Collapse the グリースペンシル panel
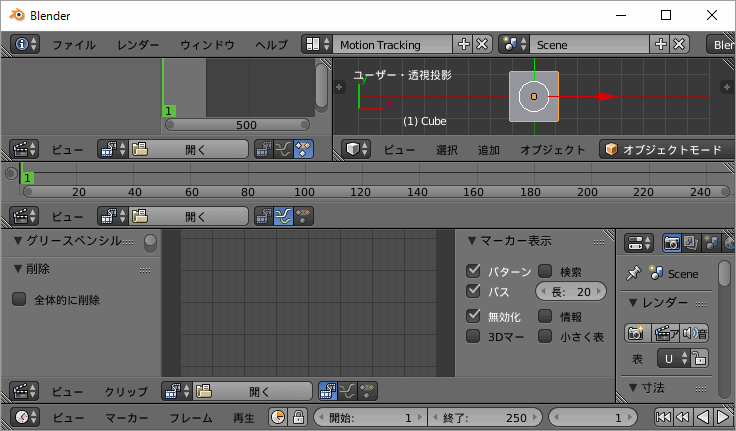Viewport: 736px width, 431px height. [18, 241]
